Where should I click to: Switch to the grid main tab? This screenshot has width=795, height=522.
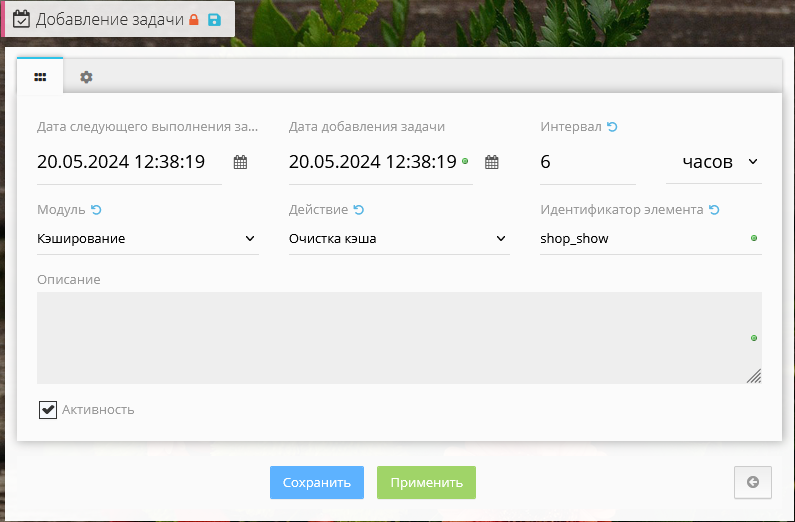[40, 76]
